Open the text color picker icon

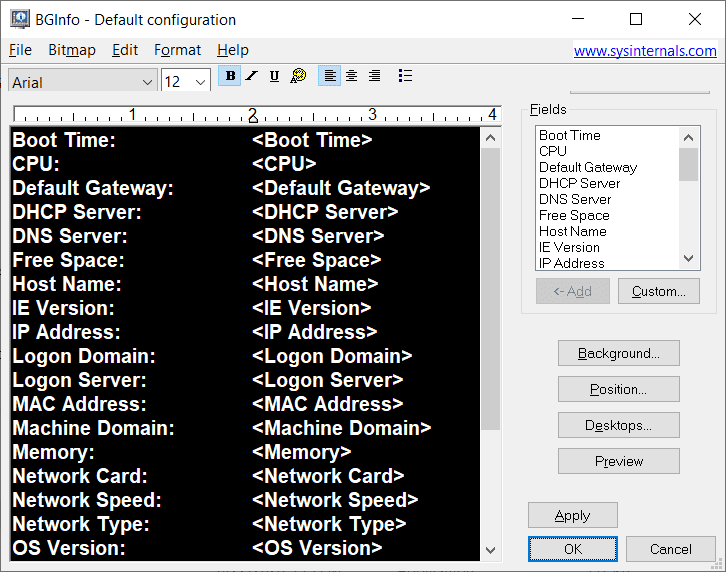click(298, 75)
